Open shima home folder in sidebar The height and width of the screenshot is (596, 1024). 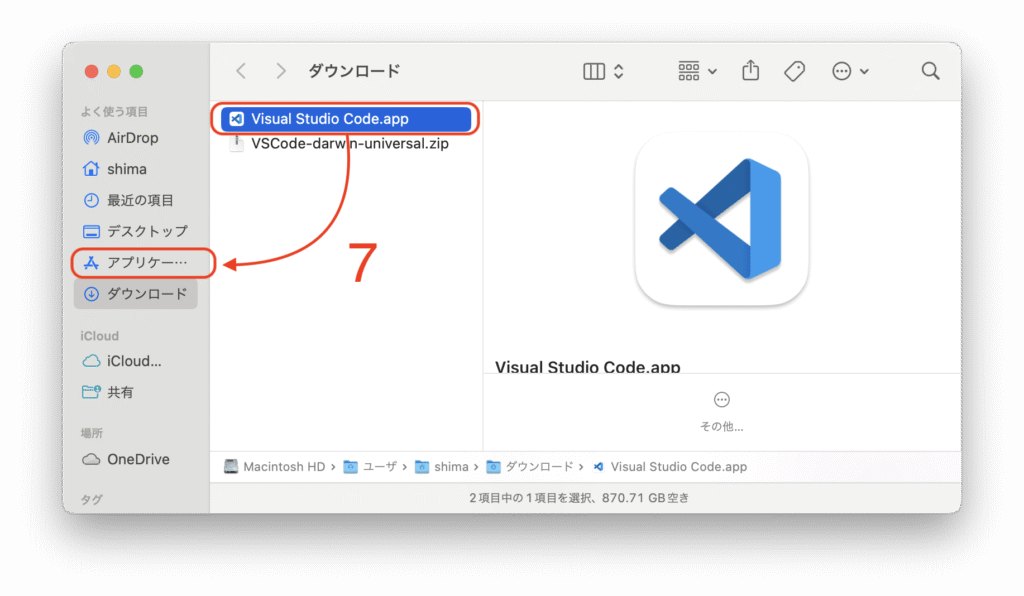(x=136, y=169)
